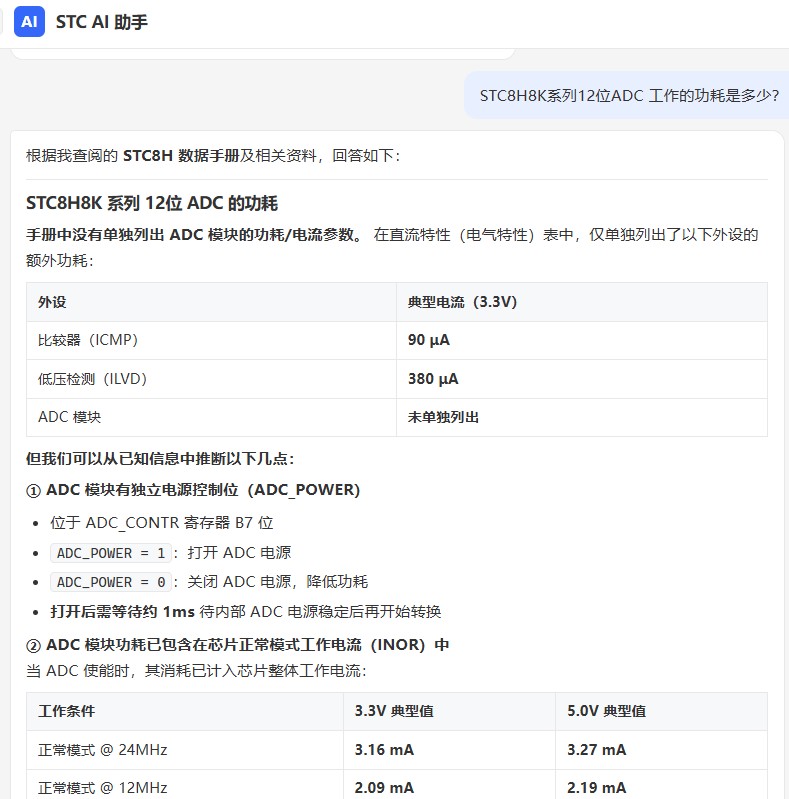The width and height of the screenshot is (789, 799).
Task: Select the 2.19 mA value
Action: click(x=596, y=788)
